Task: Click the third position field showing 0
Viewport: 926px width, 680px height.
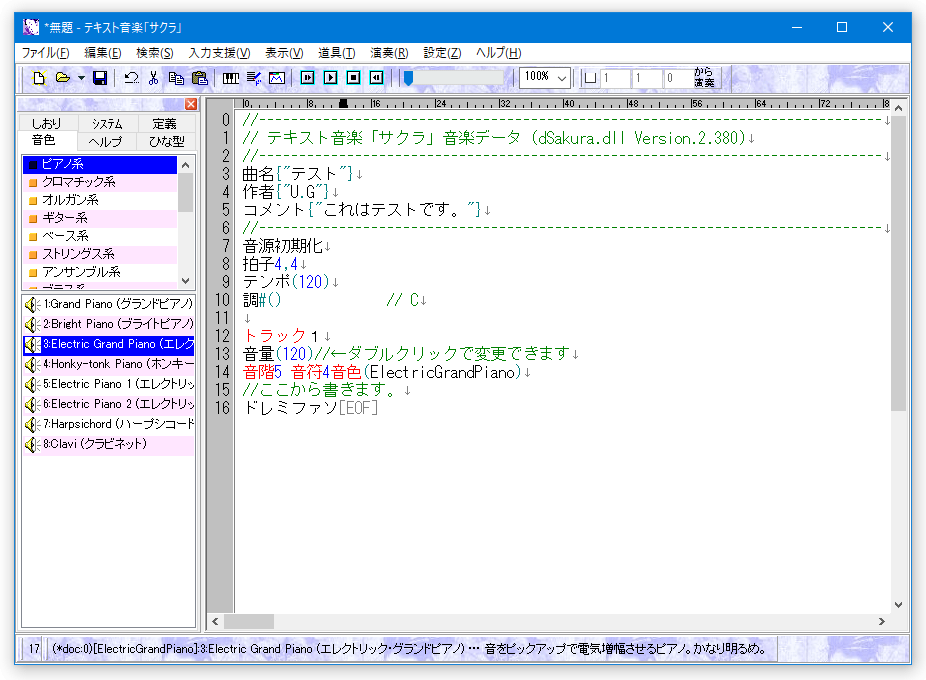Action: click(678, 78)
